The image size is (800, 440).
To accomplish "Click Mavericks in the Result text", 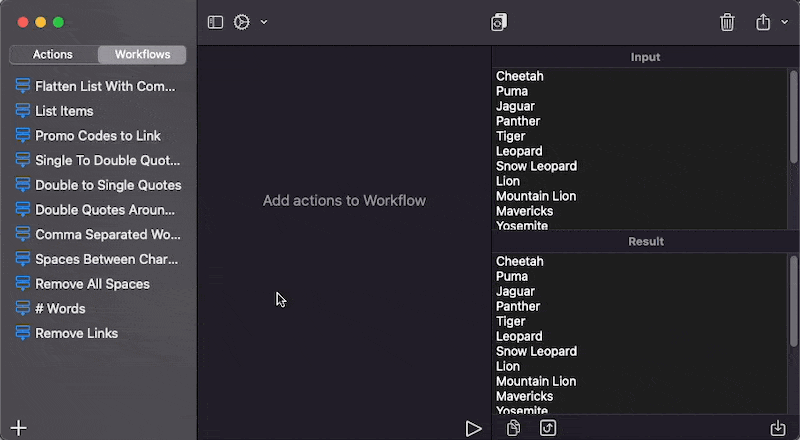I will tap(524, 396).
